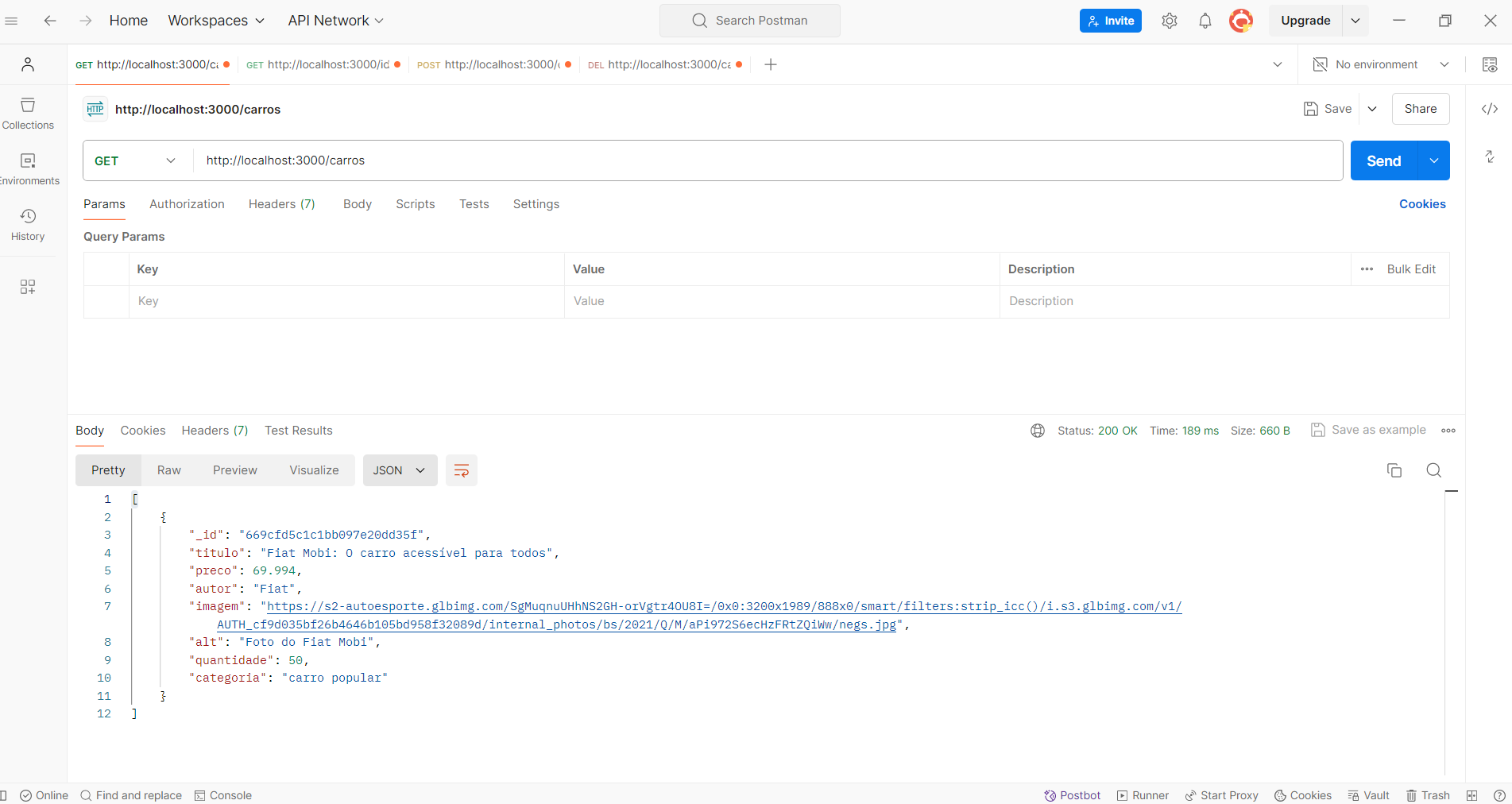Switch to the GET localhost:3000/id request tab
Viewport: 1512px width, 804px height.
323,64
